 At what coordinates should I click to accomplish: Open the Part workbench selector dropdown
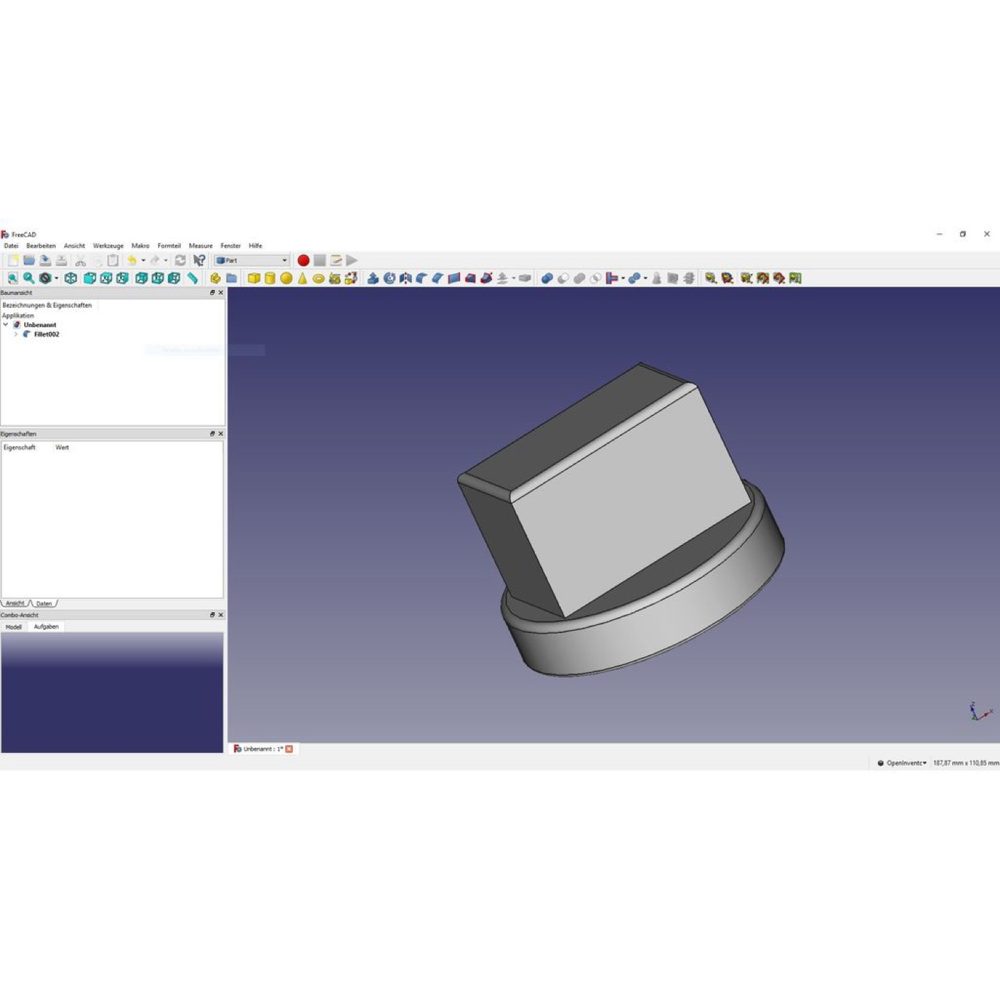pyautogui.click(x=252, y=260)
